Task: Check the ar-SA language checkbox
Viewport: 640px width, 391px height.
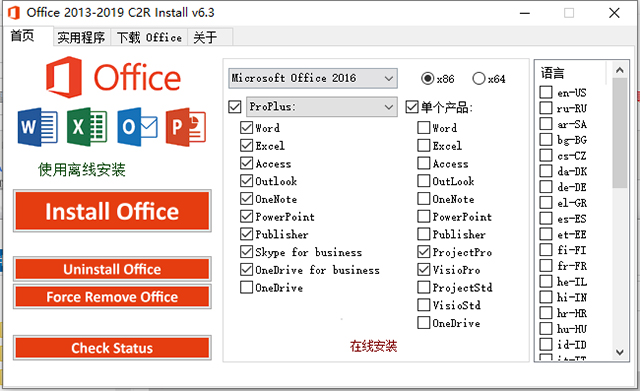Action: point(546,124)
